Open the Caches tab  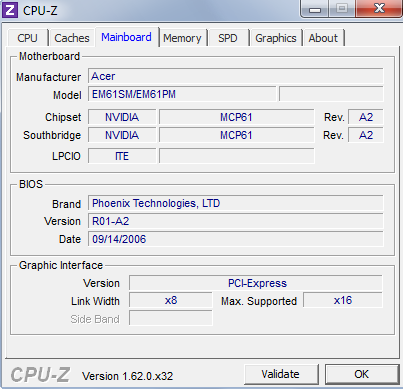pyautogui.click(x=72, y=38)
